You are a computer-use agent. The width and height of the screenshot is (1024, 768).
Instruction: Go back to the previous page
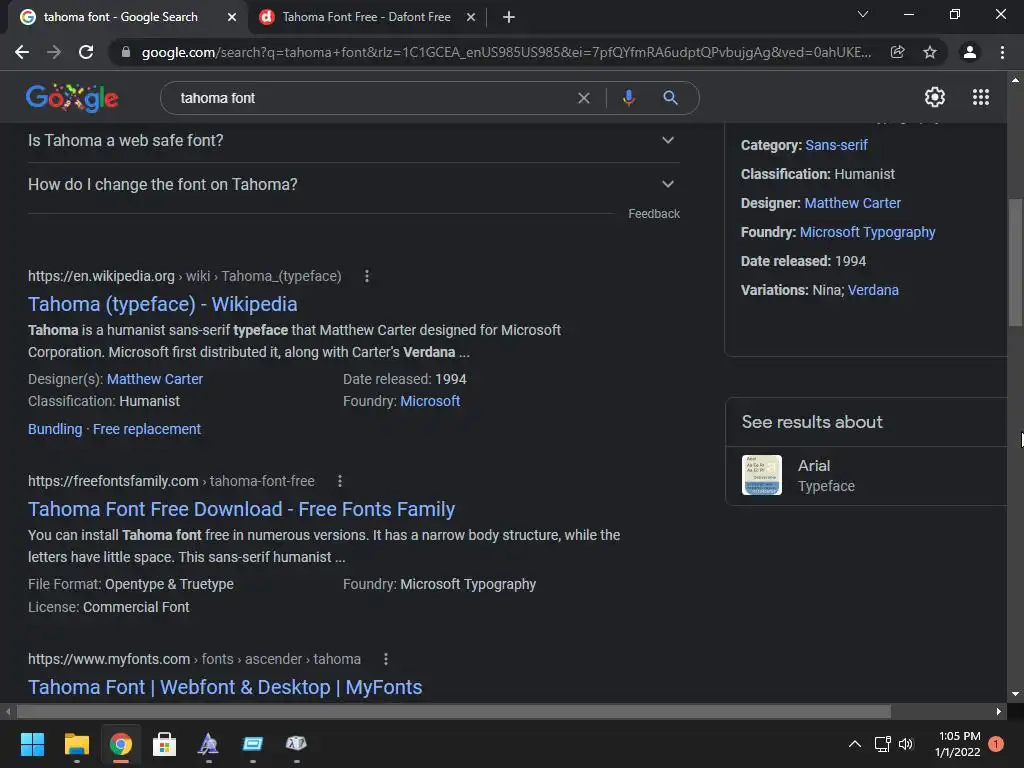pyautogui.click(x=22, y=52)
